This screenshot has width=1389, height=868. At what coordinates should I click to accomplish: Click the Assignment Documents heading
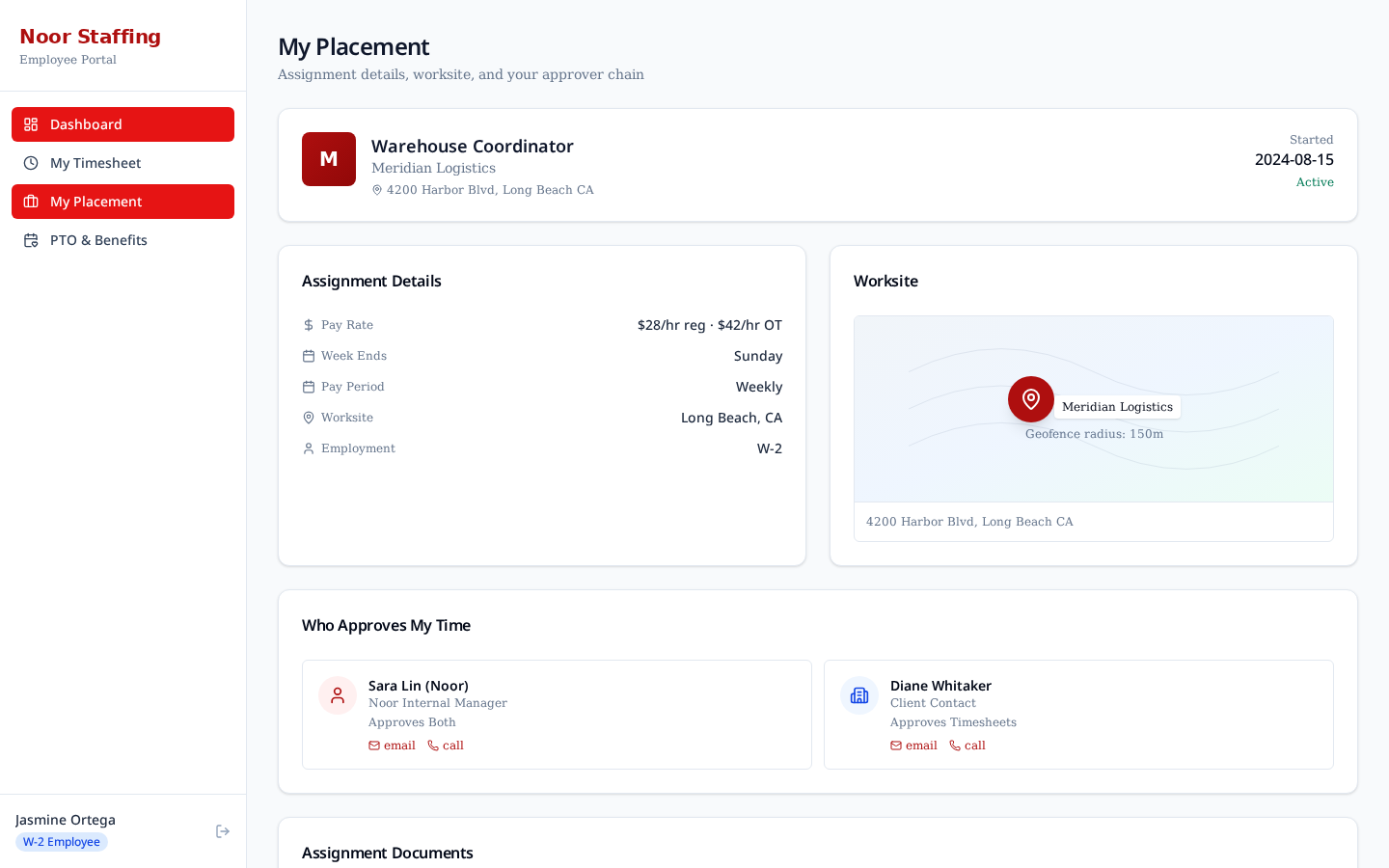pyautogui.click(x=388, y=853)
